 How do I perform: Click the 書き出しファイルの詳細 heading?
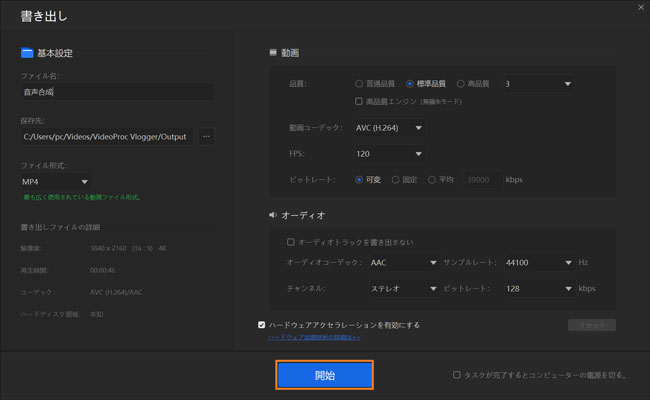click(60, 227)
